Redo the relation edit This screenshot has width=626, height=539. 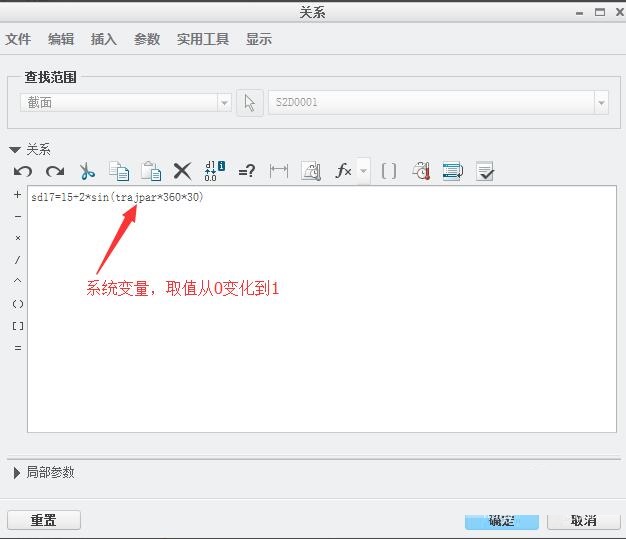coord(55,172)
